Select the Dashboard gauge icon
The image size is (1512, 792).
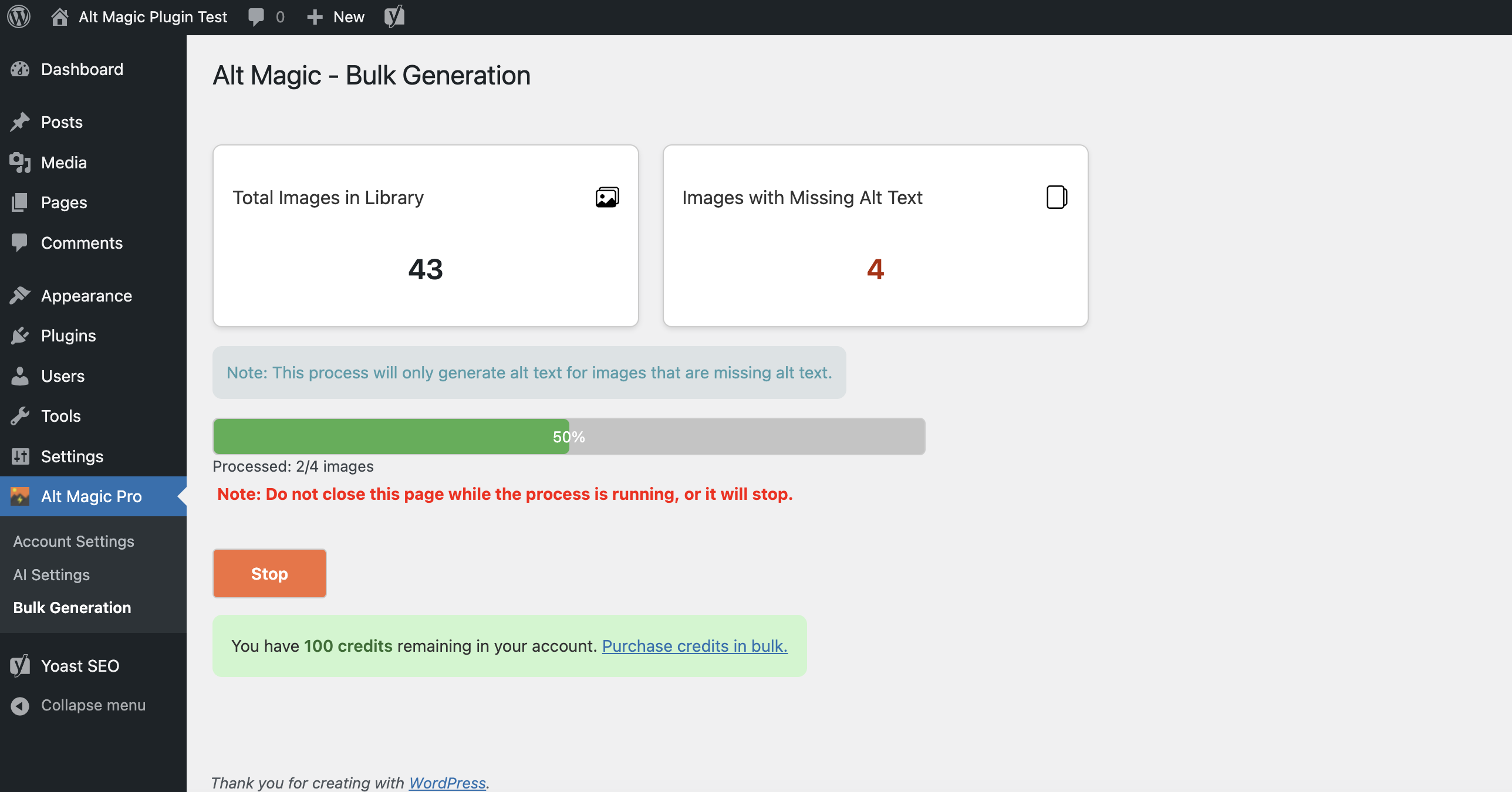[21, 69]
